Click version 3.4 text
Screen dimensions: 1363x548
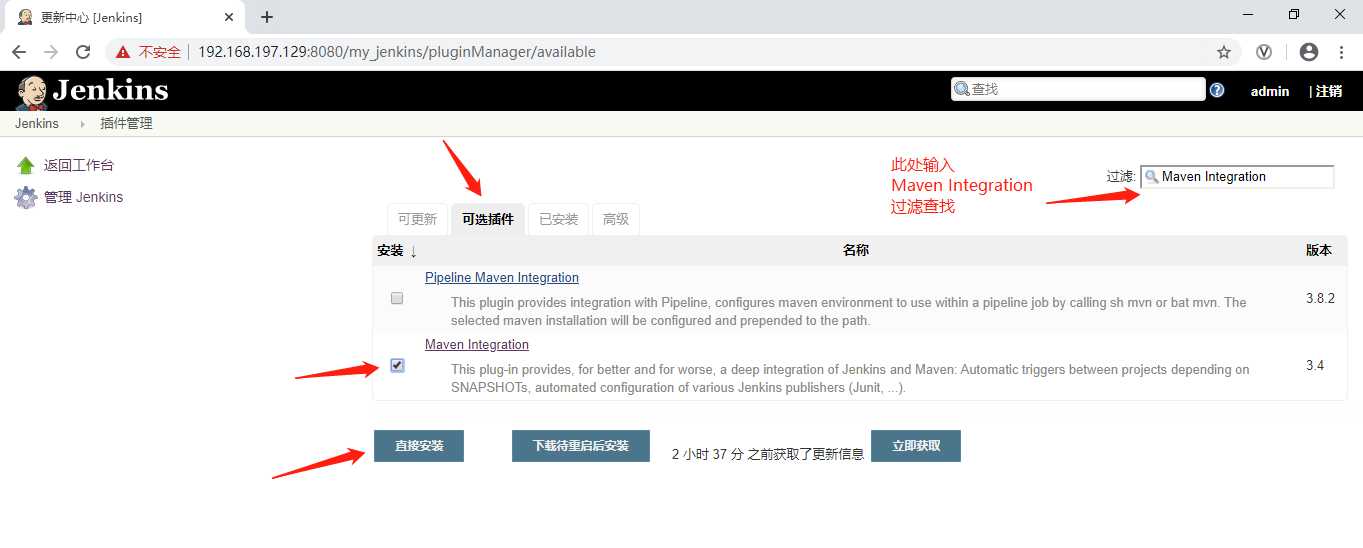(1315, 366)
